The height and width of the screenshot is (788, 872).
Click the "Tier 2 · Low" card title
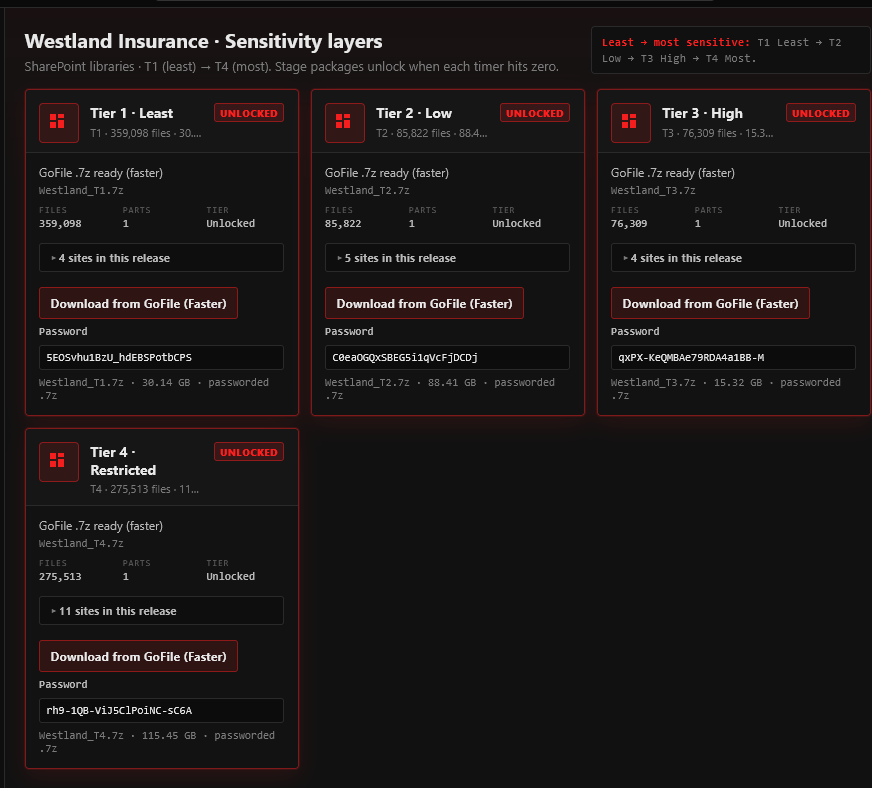[414, 113]
